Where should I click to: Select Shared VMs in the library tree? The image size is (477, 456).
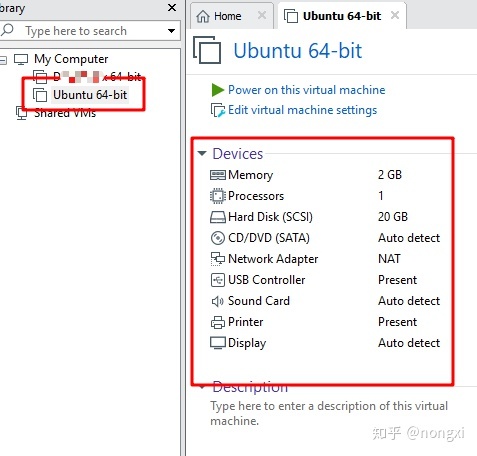65,113
